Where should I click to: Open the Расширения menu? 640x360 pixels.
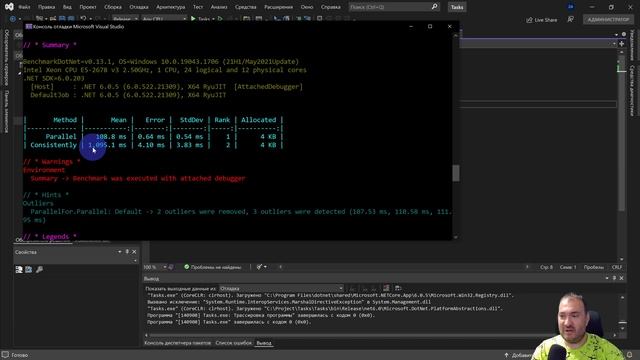tap(278, 7)
